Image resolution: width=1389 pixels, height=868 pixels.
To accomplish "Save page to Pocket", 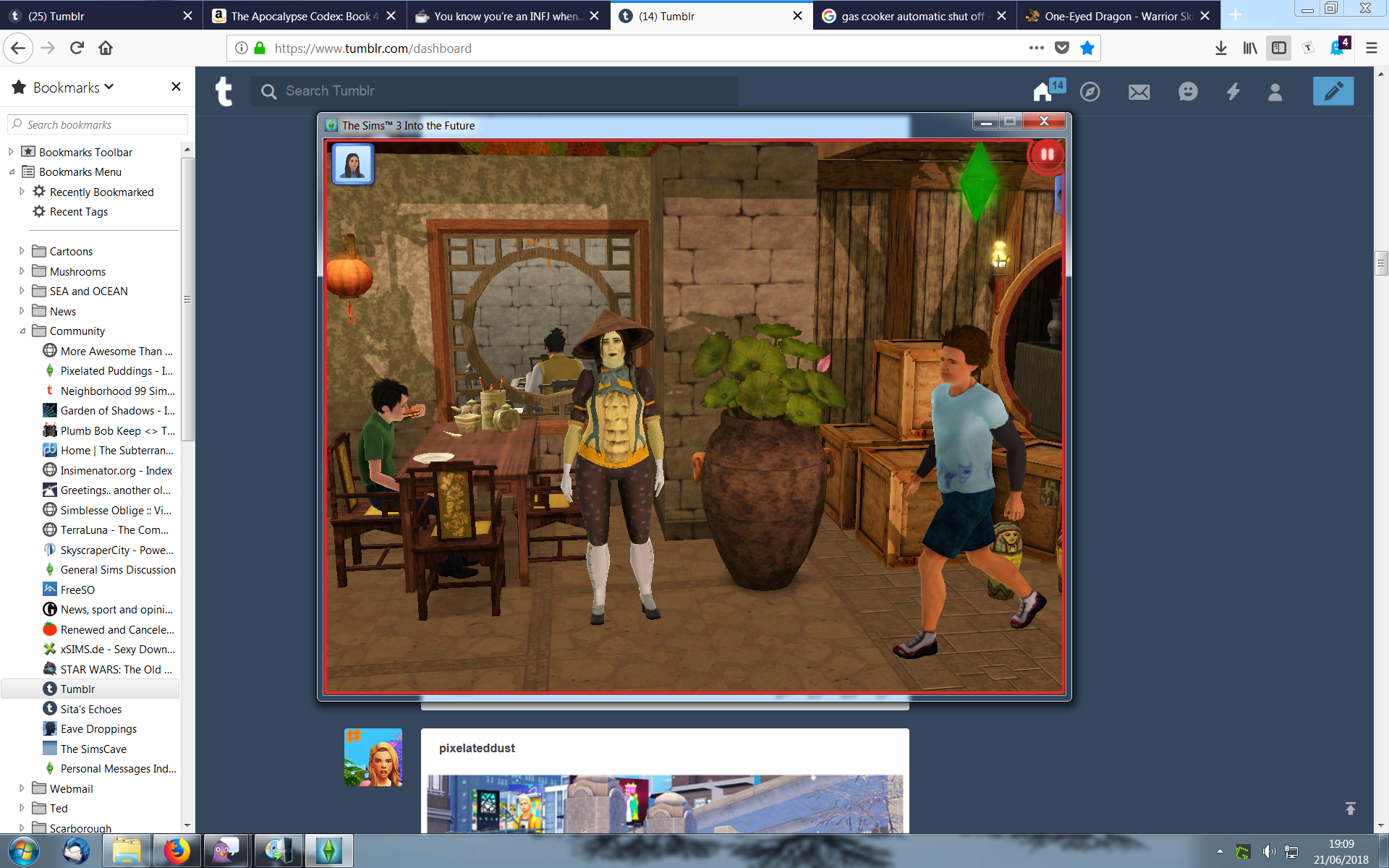I will pyautogui.click(x=1061, y=48).
